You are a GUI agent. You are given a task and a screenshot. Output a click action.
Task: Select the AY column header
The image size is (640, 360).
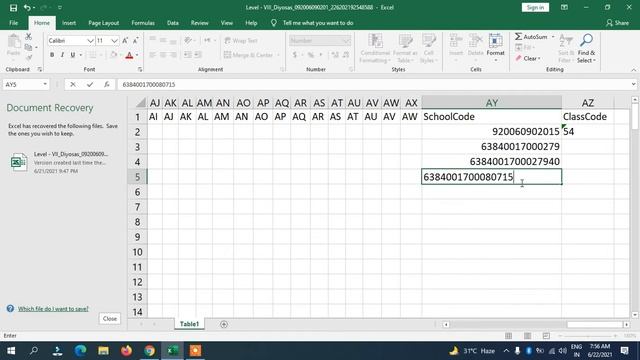(x=491, y=103)
